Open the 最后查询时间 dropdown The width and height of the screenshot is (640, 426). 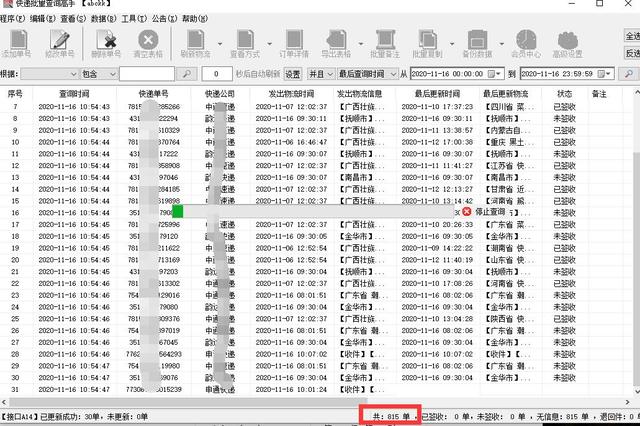coord(367,74)
